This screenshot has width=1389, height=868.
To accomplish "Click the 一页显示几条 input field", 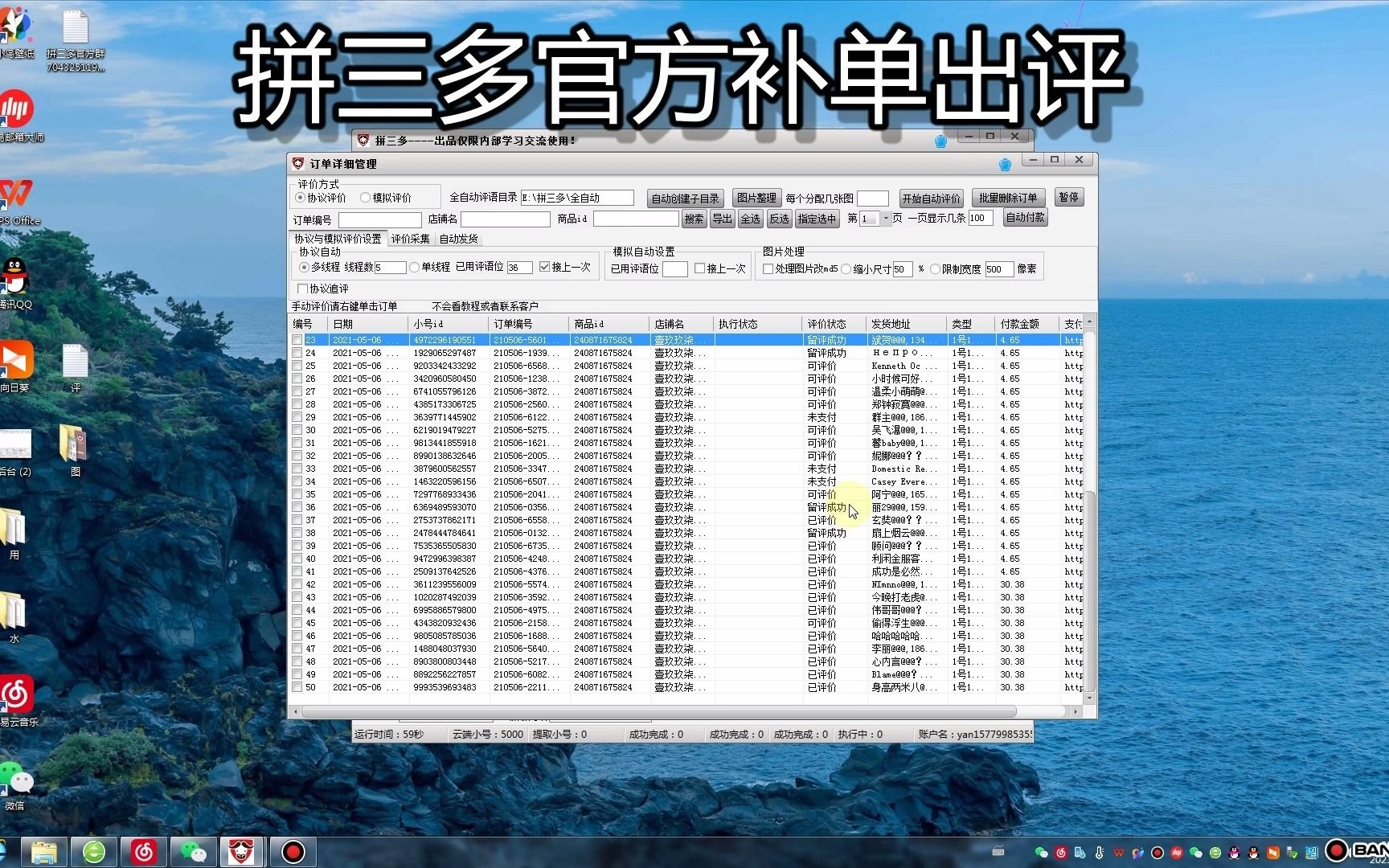I will pyautogui.click(x=981, y=218).
